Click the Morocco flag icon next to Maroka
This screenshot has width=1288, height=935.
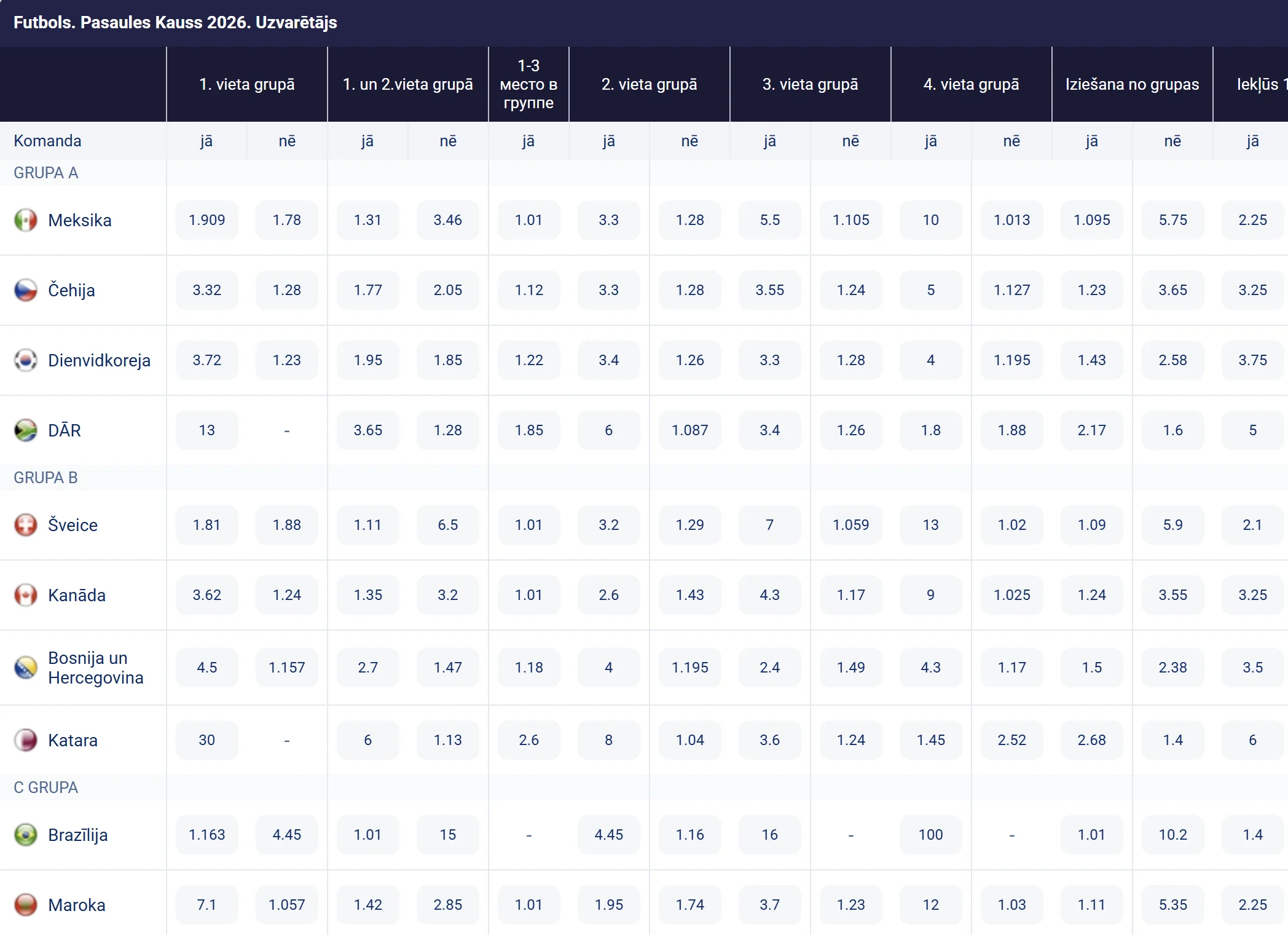click(x=26, y=905)
